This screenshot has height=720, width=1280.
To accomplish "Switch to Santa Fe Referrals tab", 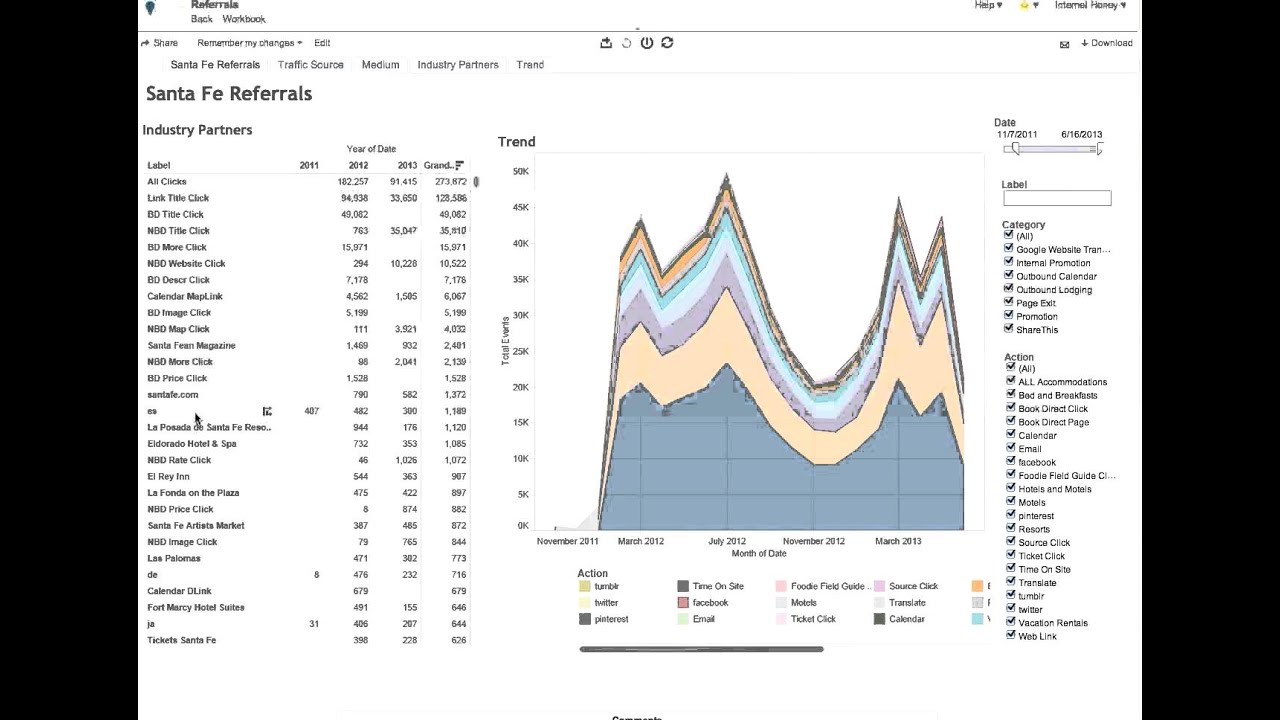I will click(x=215, y=65).
